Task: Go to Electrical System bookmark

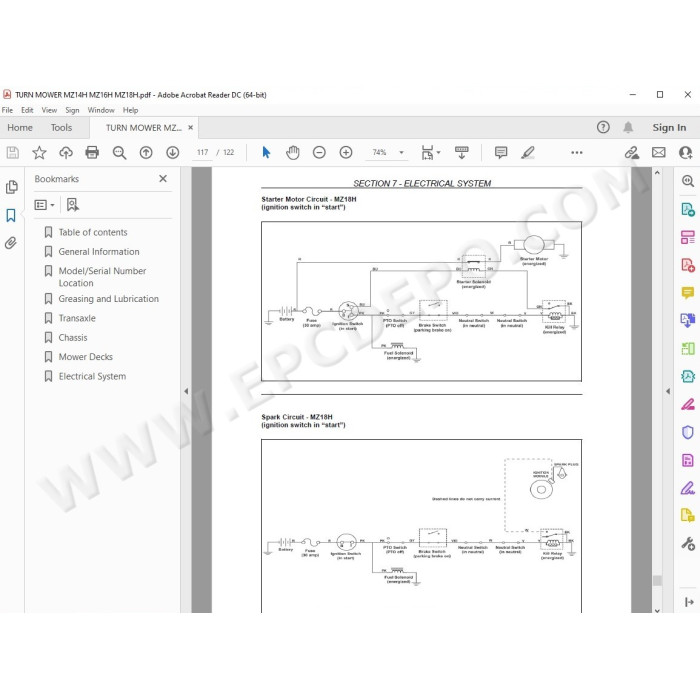Action: (92, 377)
